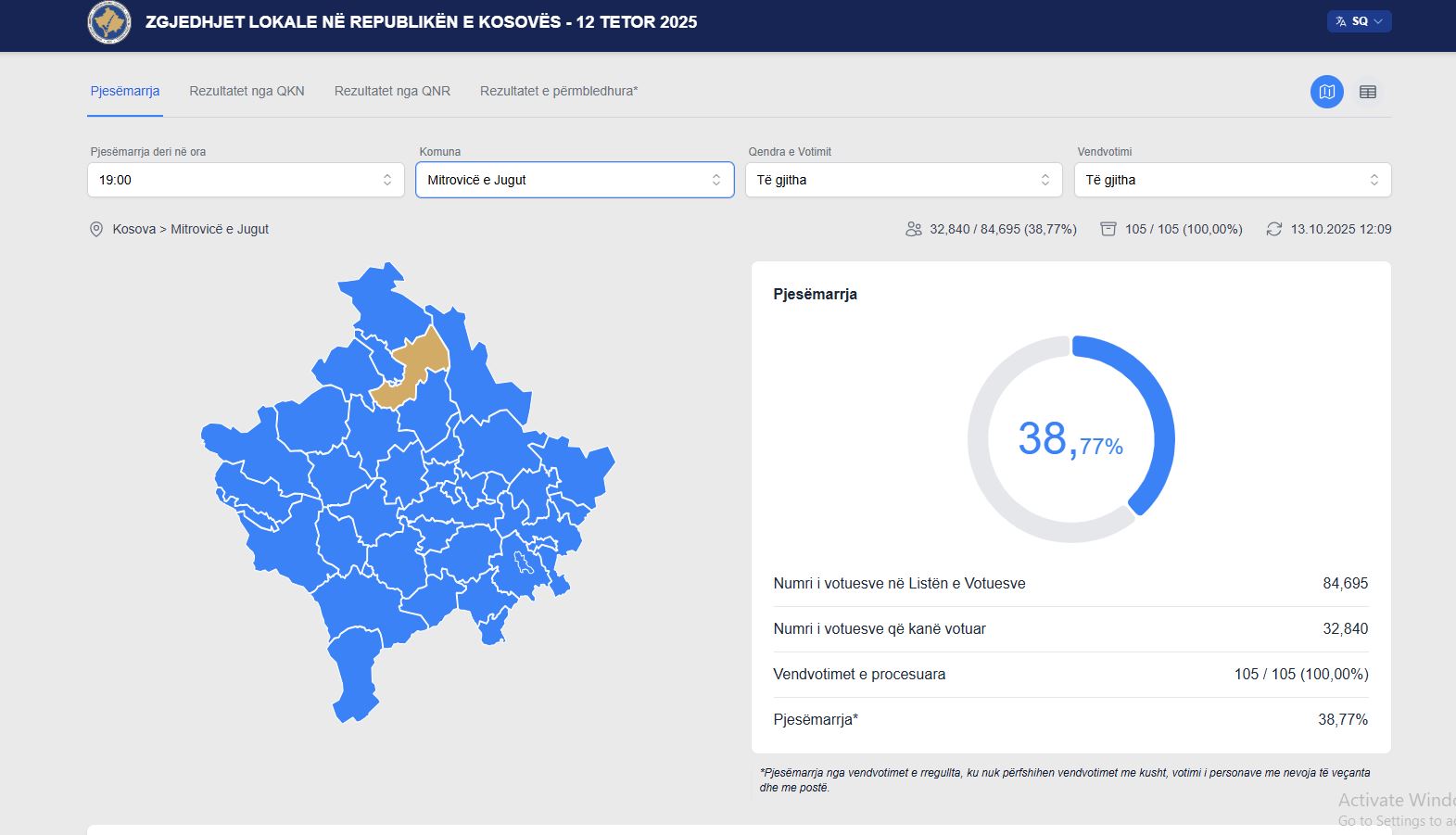
Task: Open the SQ language dropdown
Action: click(1360, 21)
